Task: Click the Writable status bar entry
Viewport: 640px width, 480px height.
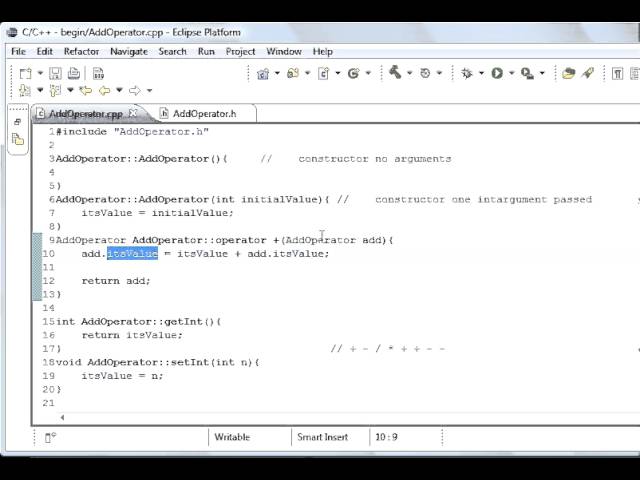Action: click(232, 437)
